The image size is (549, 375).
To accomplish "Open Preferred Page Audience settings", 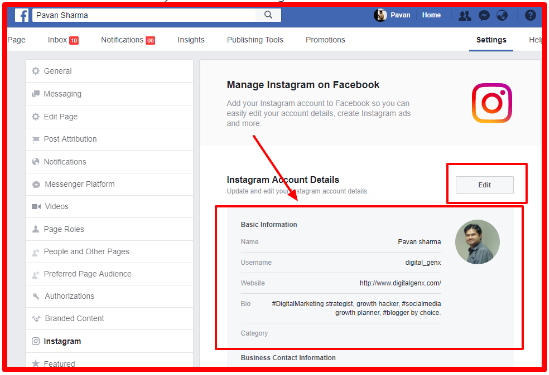I will tap(110, 274).
